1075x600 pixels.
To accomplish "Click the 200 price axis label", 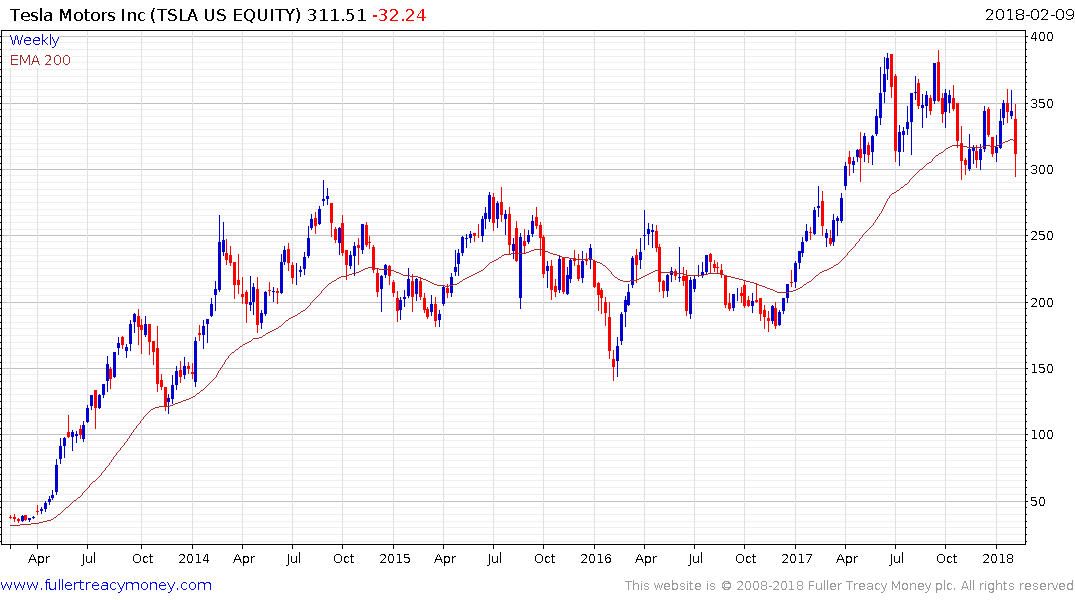I will pyautogui.click(x=1042, y=302).
